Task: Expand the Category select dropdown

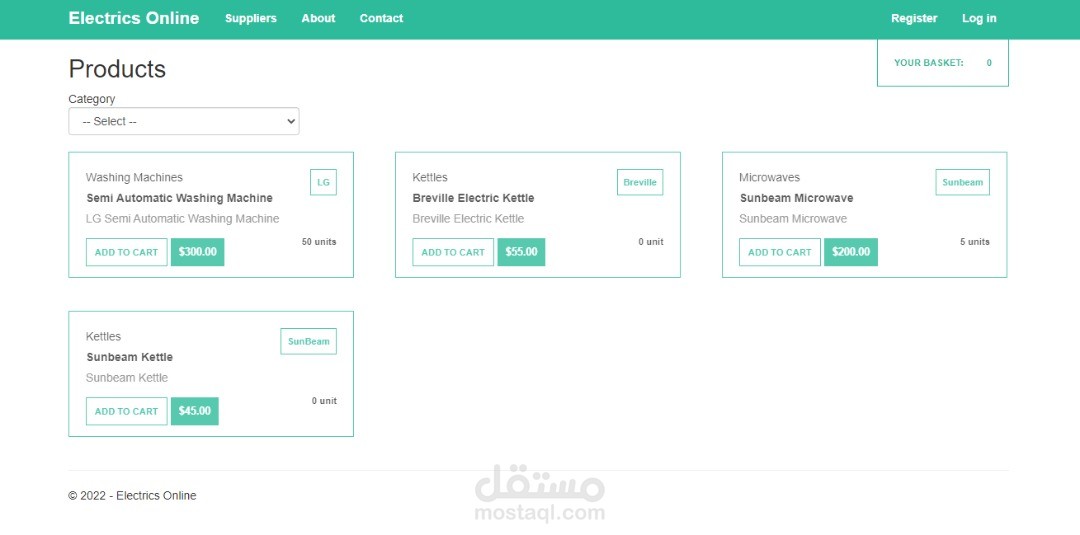Action: [184, 121]
